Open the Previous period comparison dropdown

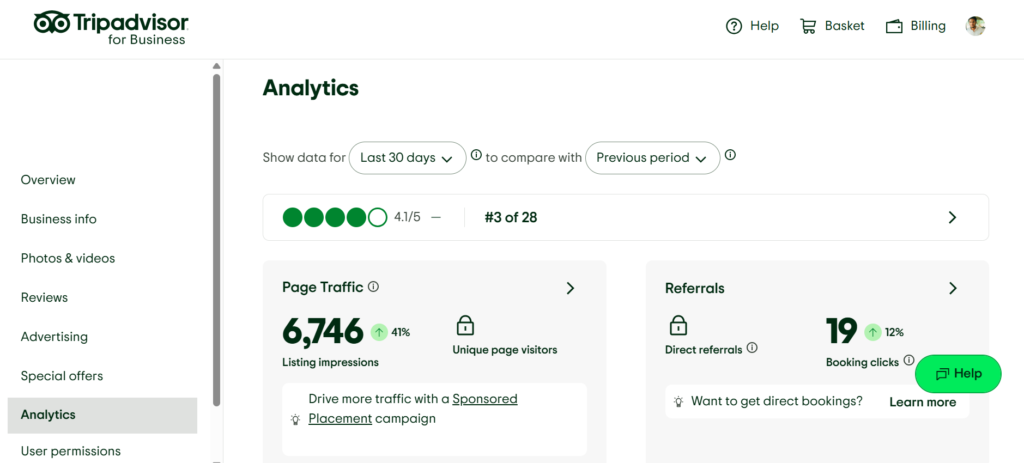click(652, 158)
